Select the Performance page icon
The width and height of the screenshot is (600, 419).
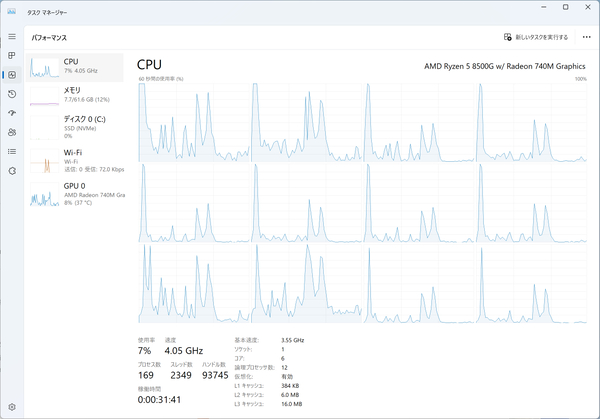[x=12, y=75]
